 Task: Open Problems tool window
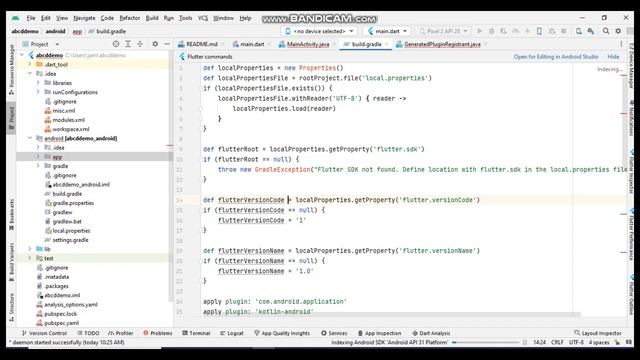(x=158, y=333)
